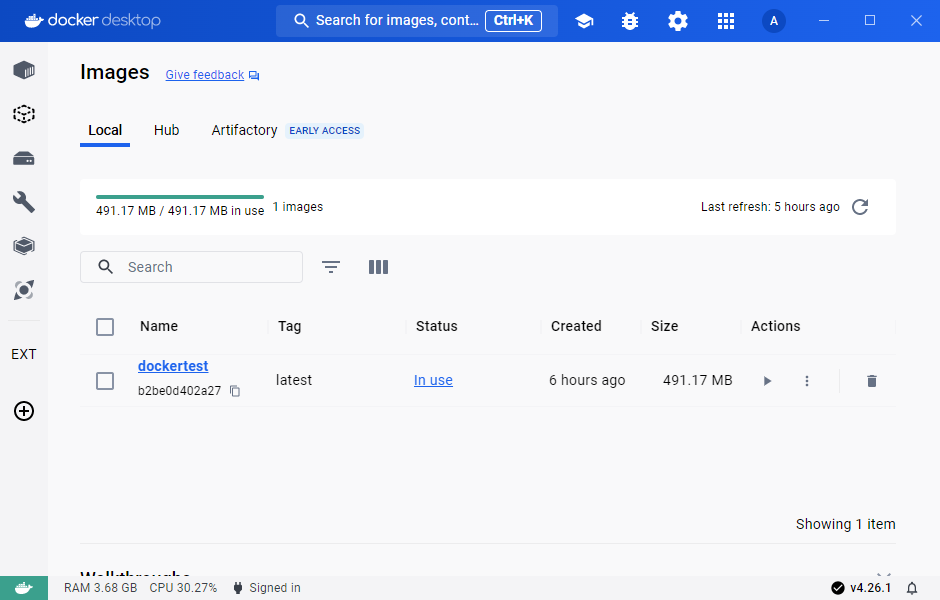Image resolution: width=940 pixels, height=600 pixels.
Task: Sort by the Size column header
Action: [664, 326]
